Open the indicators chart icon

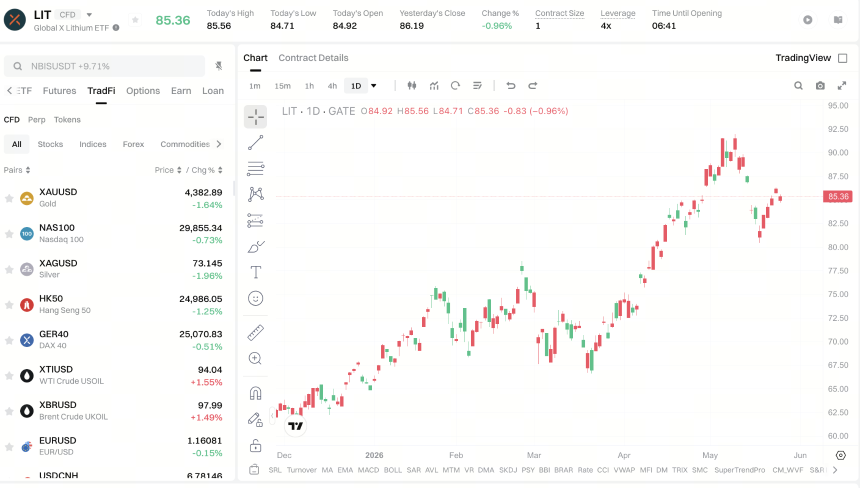point(434,86)
